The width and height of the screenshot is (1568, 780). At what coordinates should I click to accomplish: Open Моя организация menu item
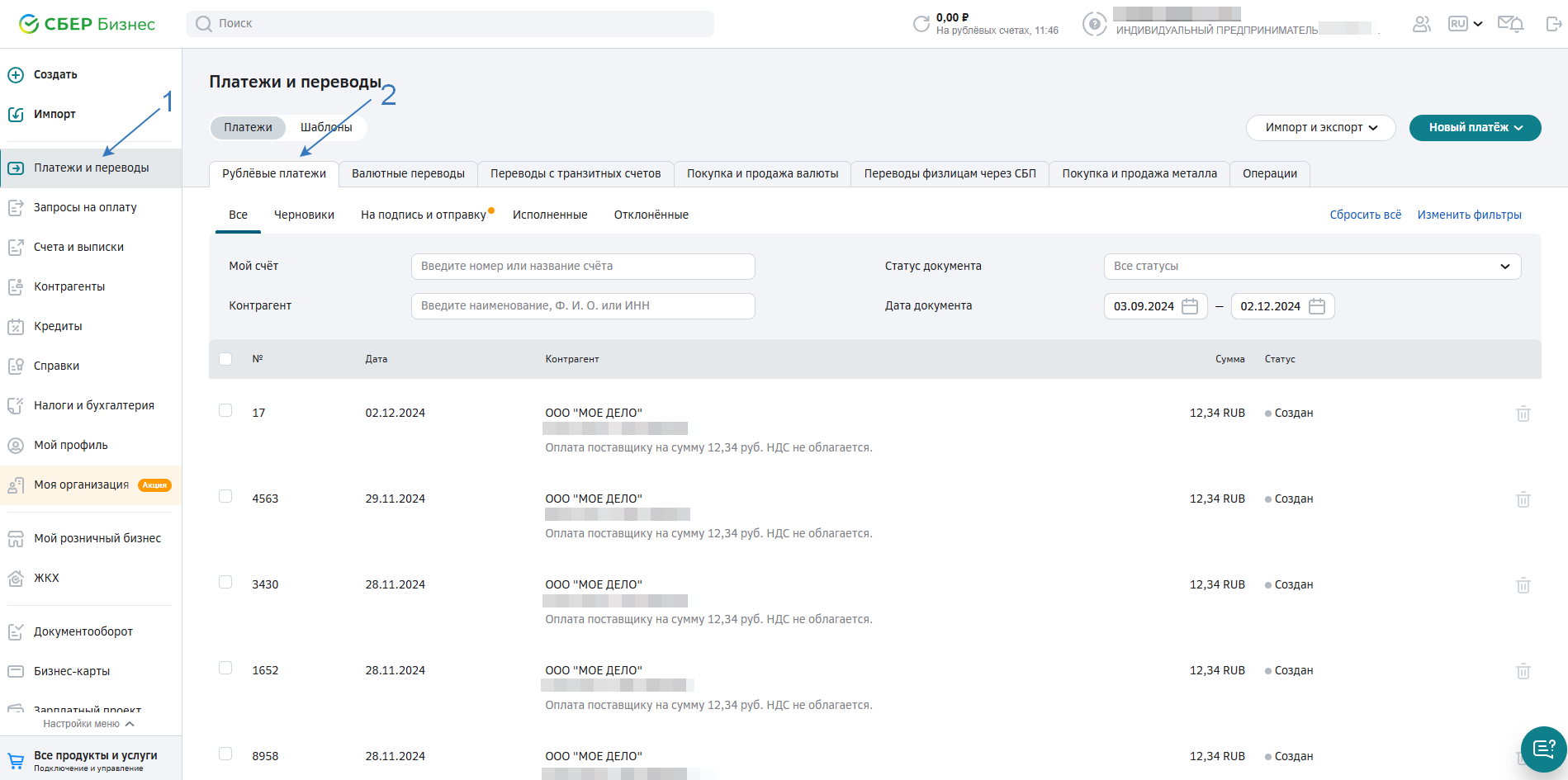pos(91,485)
